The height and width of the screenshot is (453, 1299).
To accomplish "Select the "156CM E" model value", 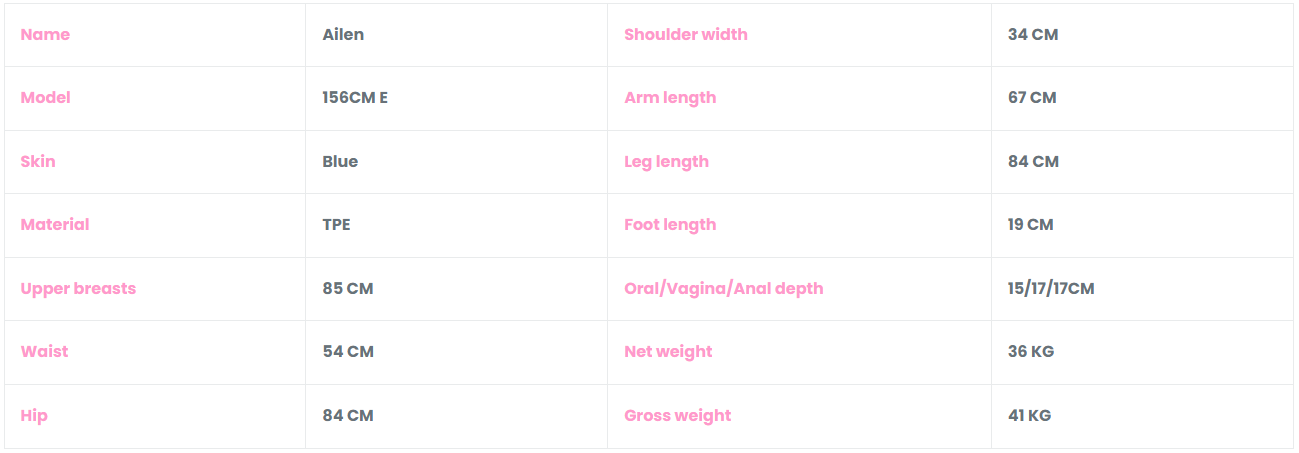I will click(355, 98).
